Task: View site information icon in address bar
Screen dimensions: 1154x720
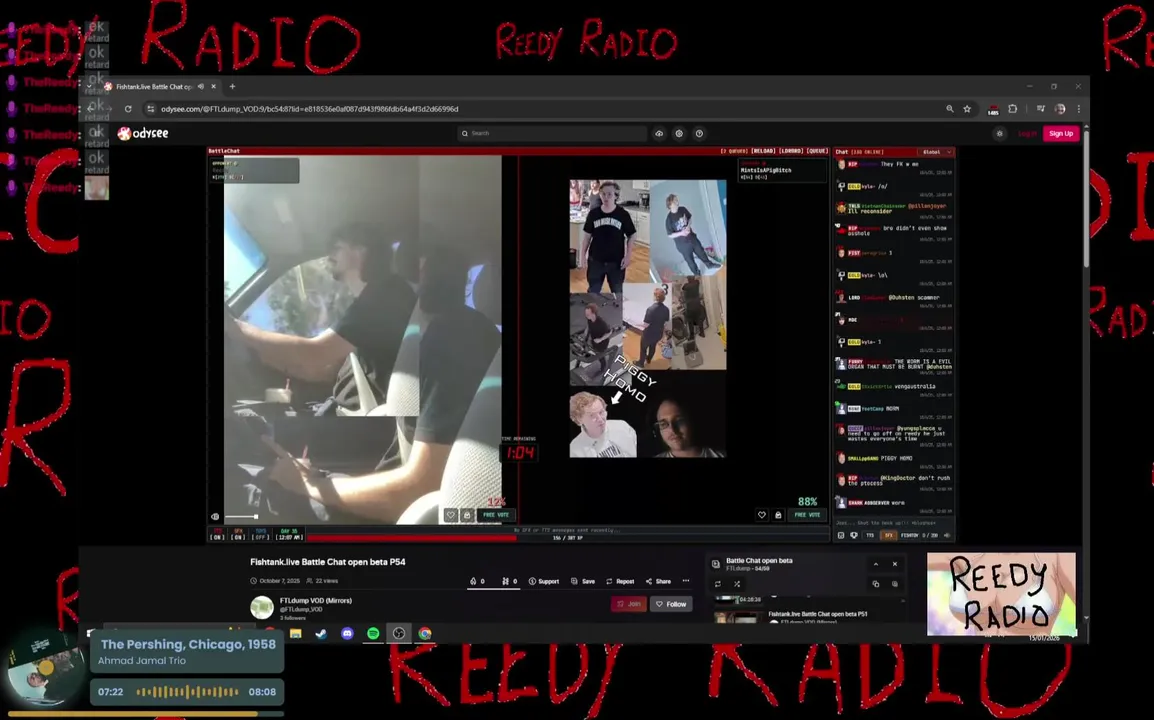Action: [151, 109]
